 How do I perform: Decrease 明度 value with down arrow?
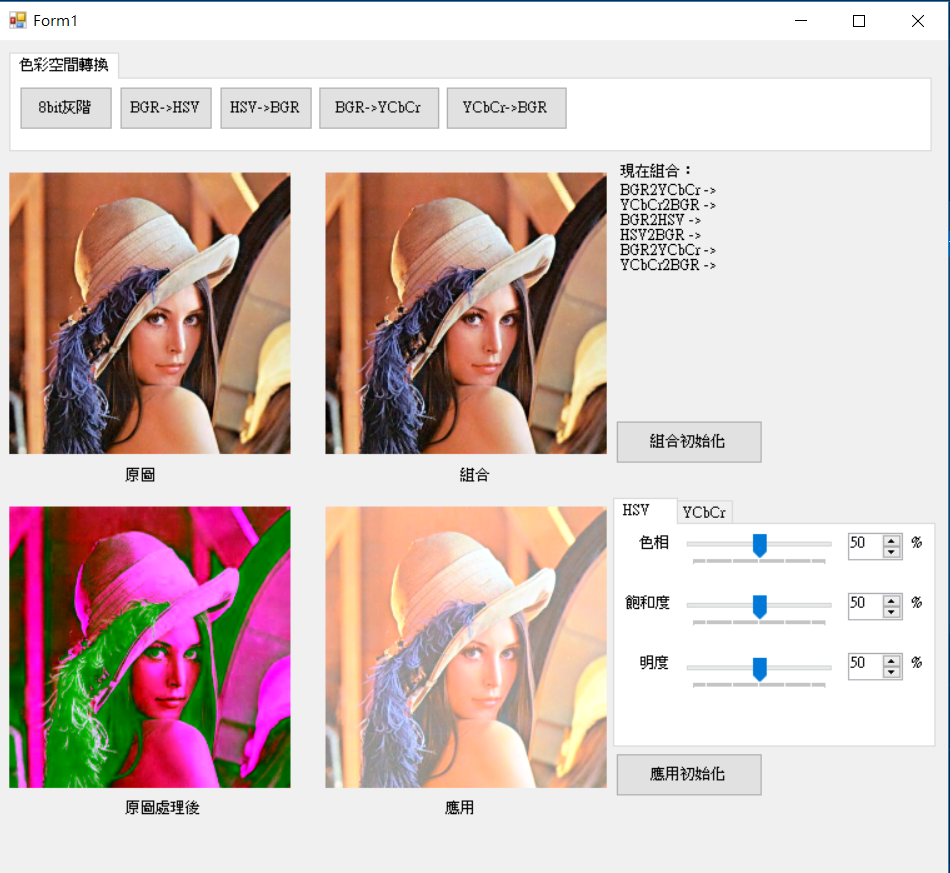(x=891, y=672)
